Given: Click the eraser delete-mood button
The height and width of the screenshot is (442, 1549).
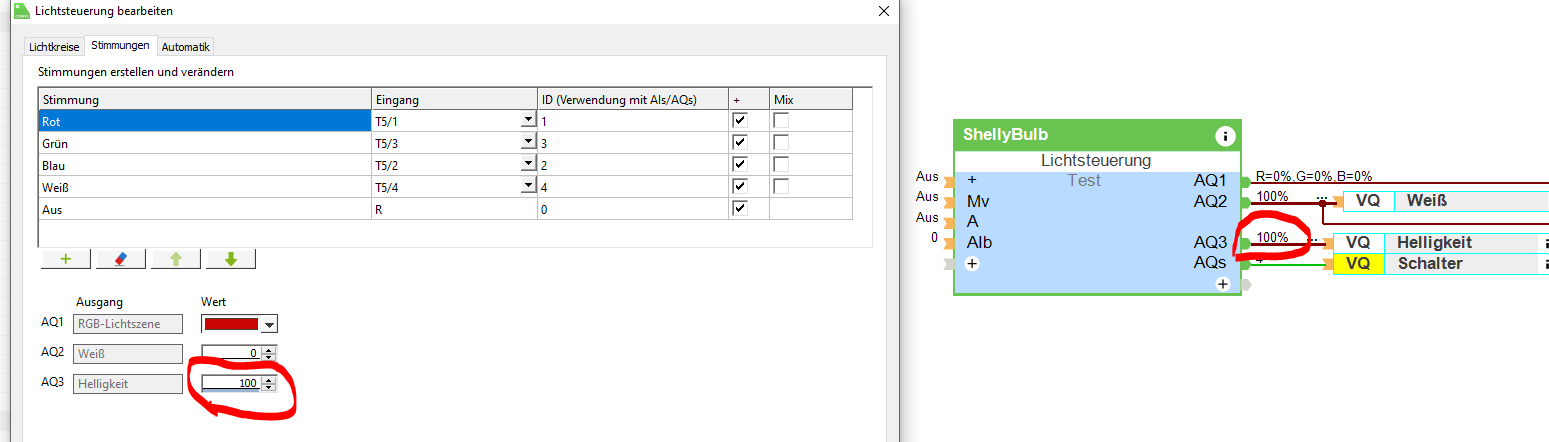Looking at the screenshot, I should point(120,259).
